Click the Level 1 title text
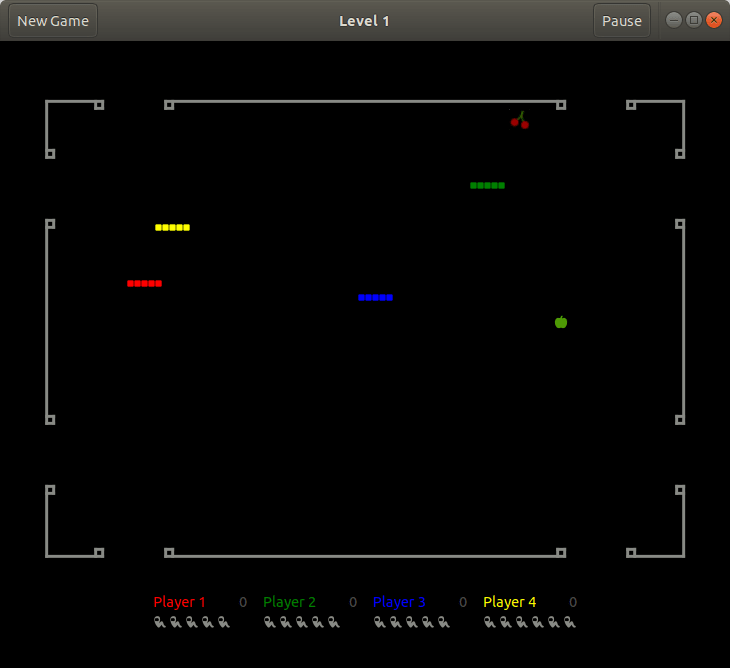This screenshot has height=668, width=730. (x=364, y=21)
